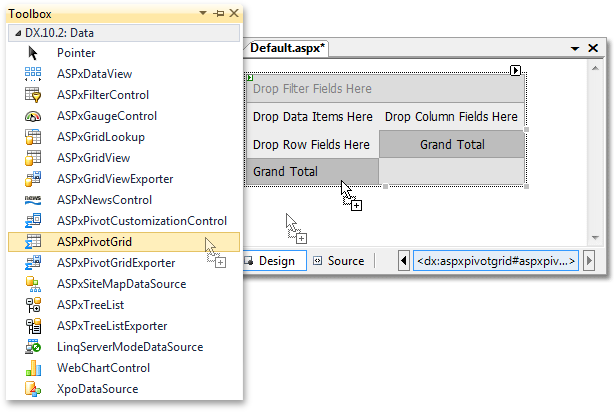Viewport: 614px width, 412px height.
Task: Select the Pointer label in the Toolbox
Action: [x=76, y=53]
